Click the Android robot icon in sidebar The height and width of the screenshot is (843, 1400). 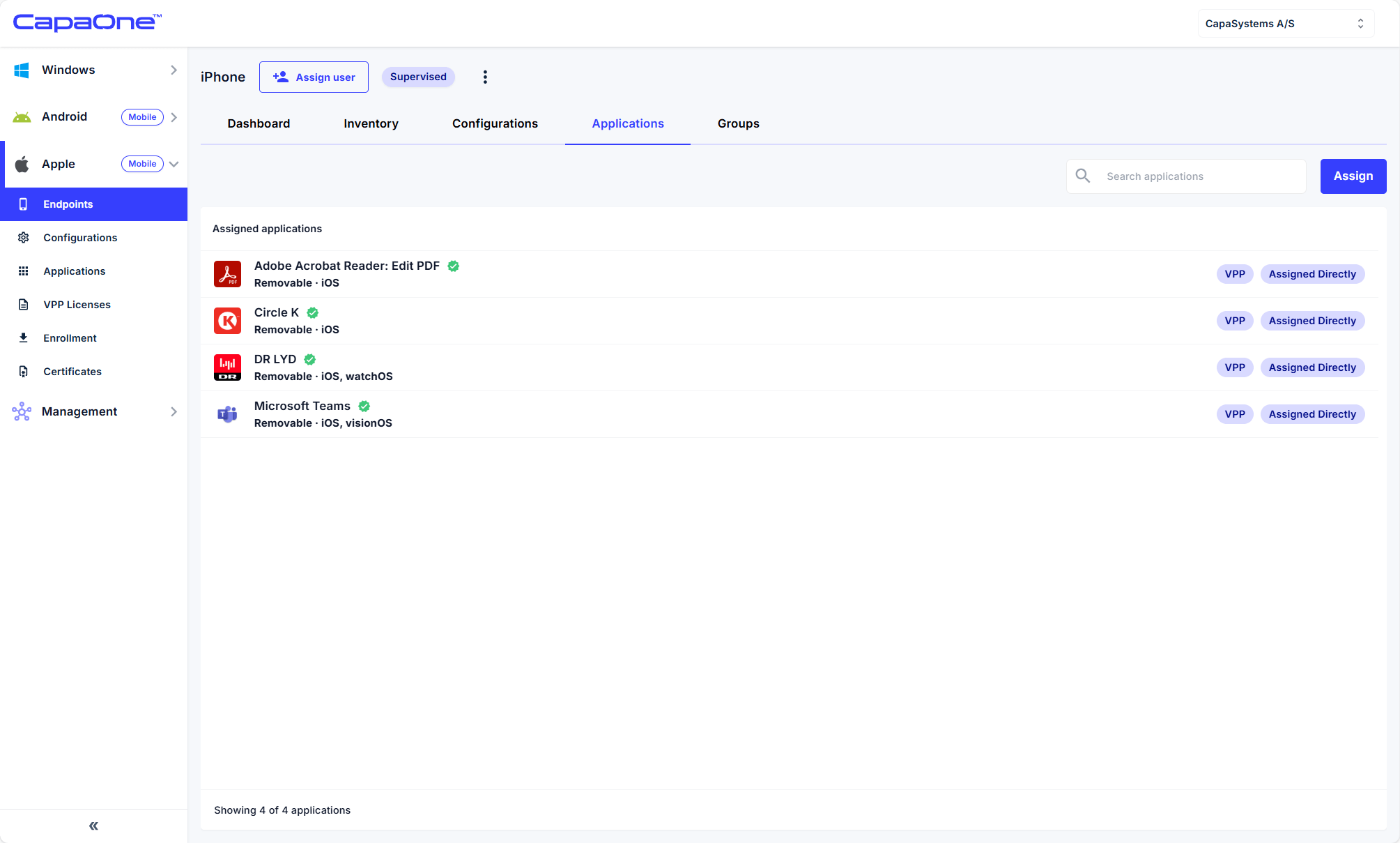pyautogui.click(x=22, y=117)
